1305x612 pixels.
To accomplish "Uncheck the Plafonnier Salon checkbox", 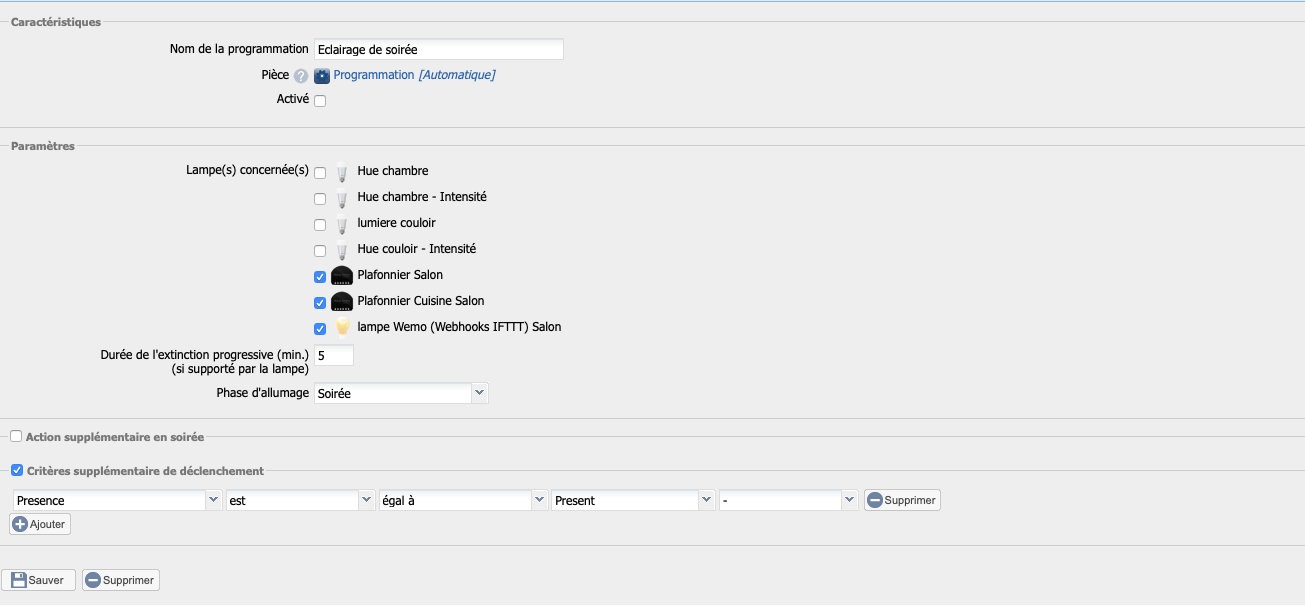I will point(320,277).
